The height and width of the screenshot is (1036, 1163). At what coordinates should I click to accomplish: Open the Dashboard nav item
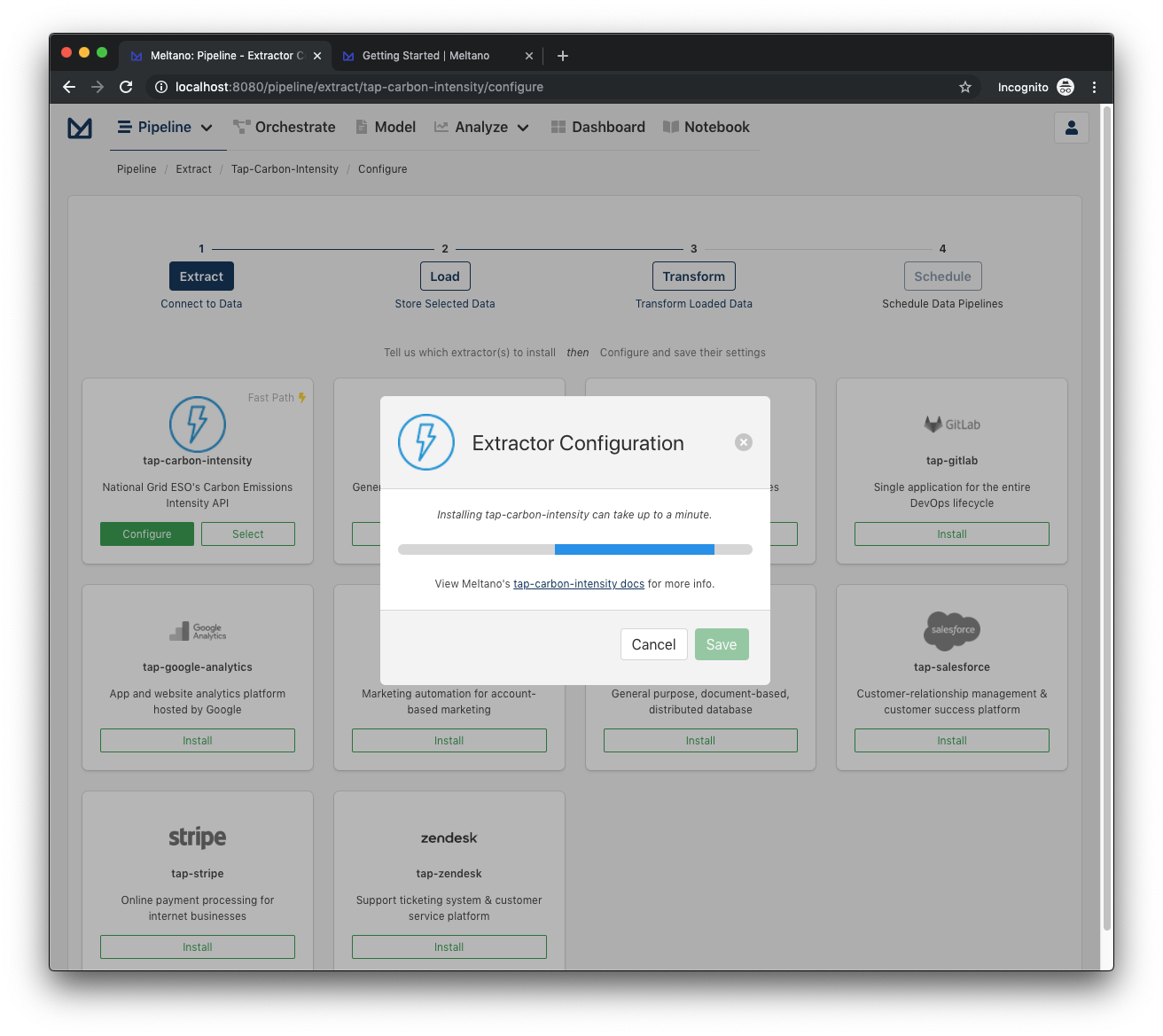(598, 128)
